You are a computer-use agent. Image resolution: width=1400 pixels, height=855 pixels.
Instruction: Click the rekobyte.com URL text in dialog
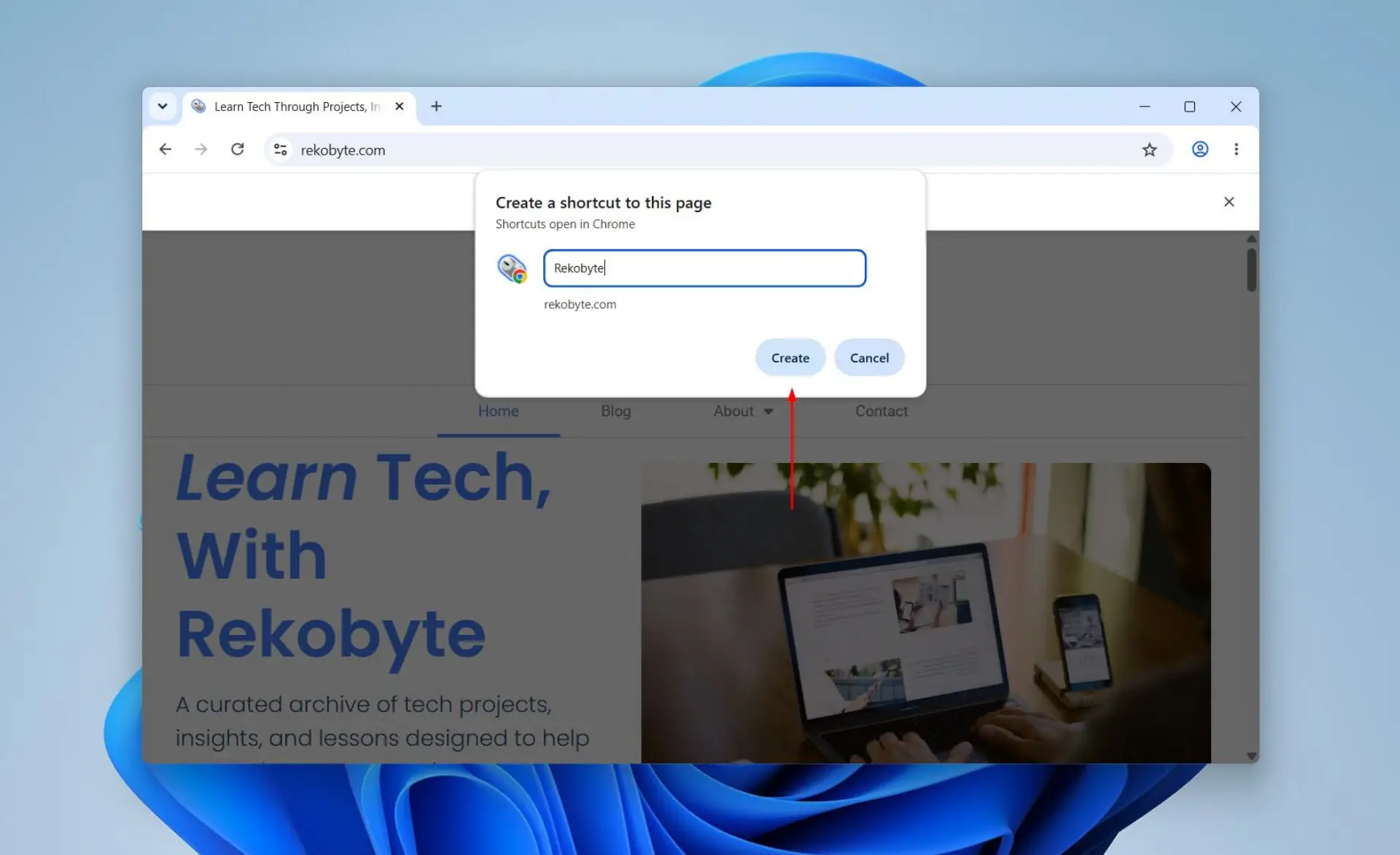(x=580, y=305)
